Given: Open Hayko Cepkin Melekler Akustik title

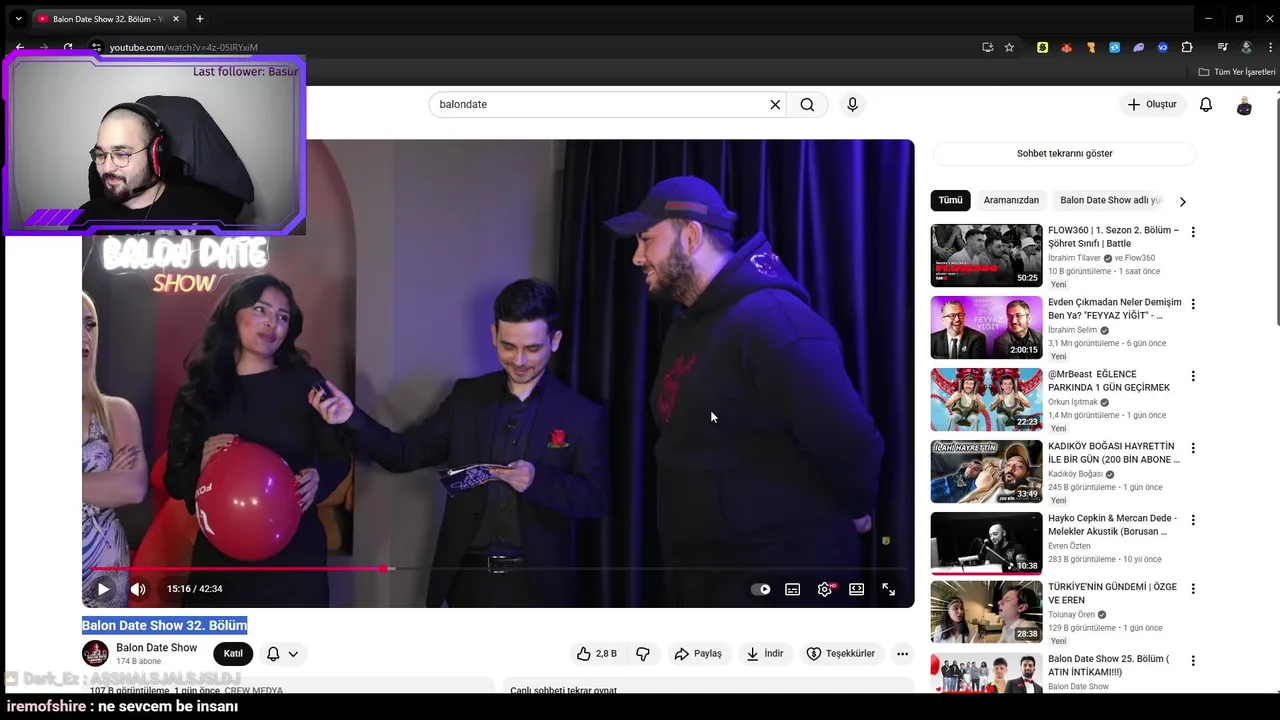Looking at the screenshot, I should pos(1112,525).
